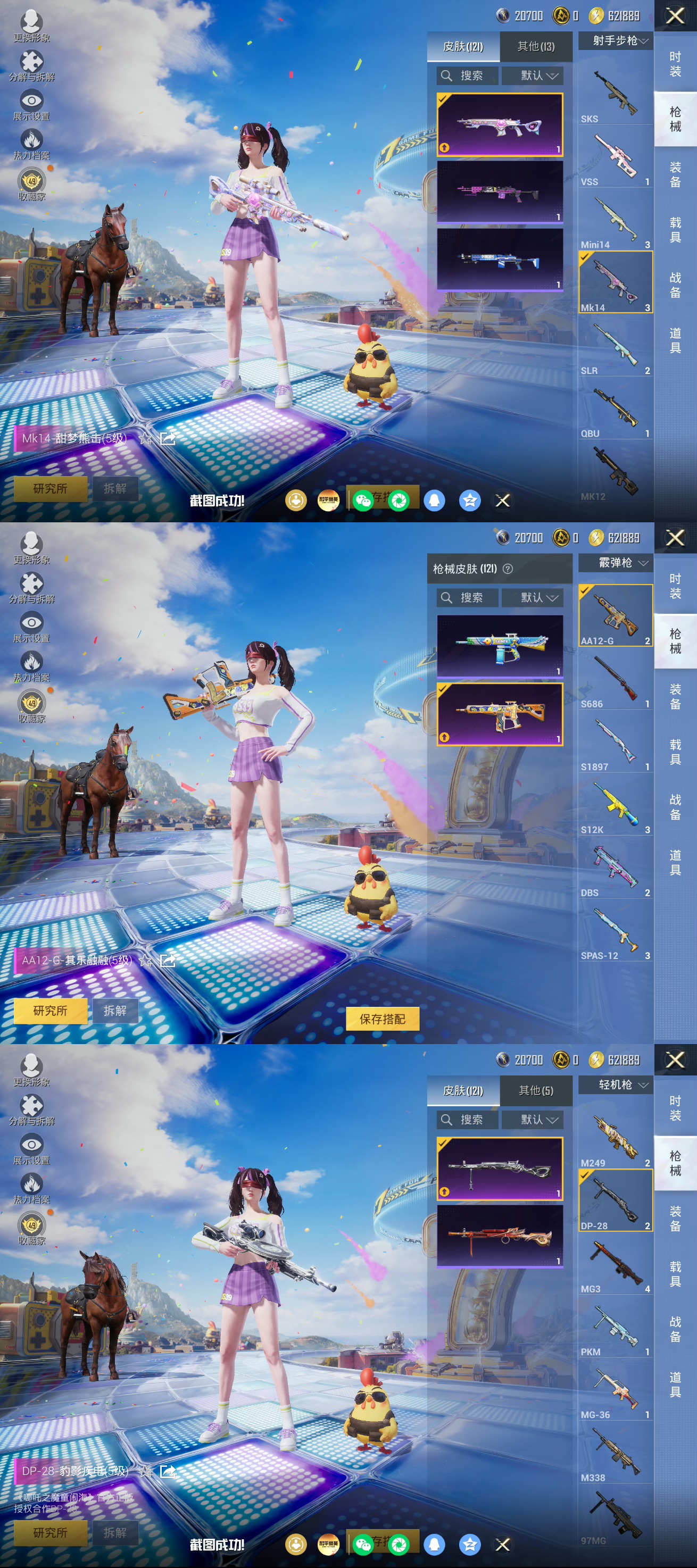Click 研究所 below AA12-G-其乐融融 label
The height and width of the screenshot is (1568, 697).
click(51, 1011)
